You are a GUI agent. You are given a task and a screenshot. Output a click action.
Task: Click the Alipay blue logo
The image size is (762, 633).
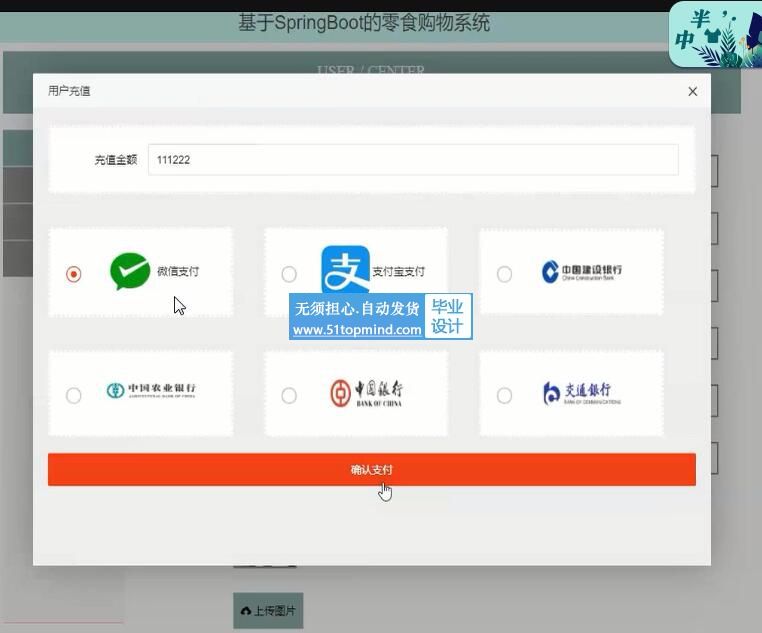point(345,270)
